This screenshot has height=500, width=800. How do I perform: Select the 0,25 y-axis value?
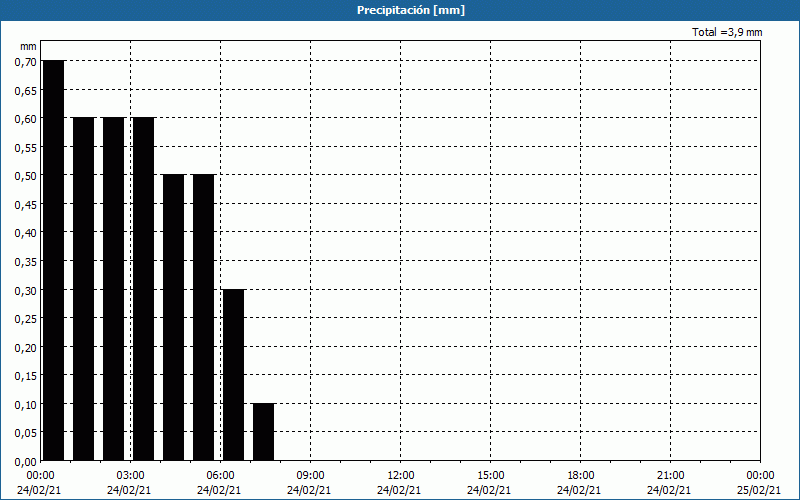coord(26,319)
